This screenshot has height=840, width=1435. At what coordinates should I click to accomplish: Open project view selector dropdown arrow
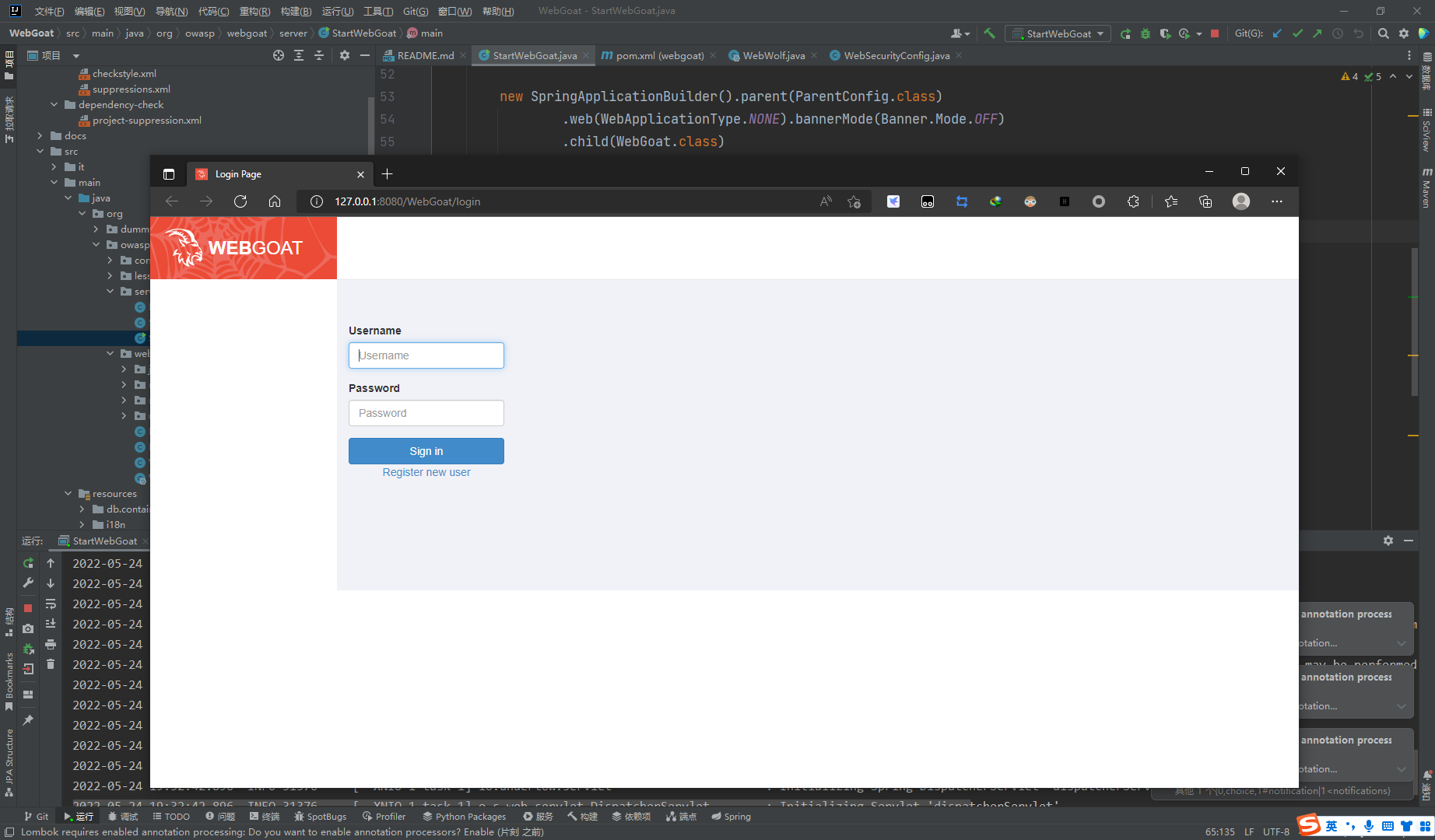pyautogui.click(x=76, y=56)
